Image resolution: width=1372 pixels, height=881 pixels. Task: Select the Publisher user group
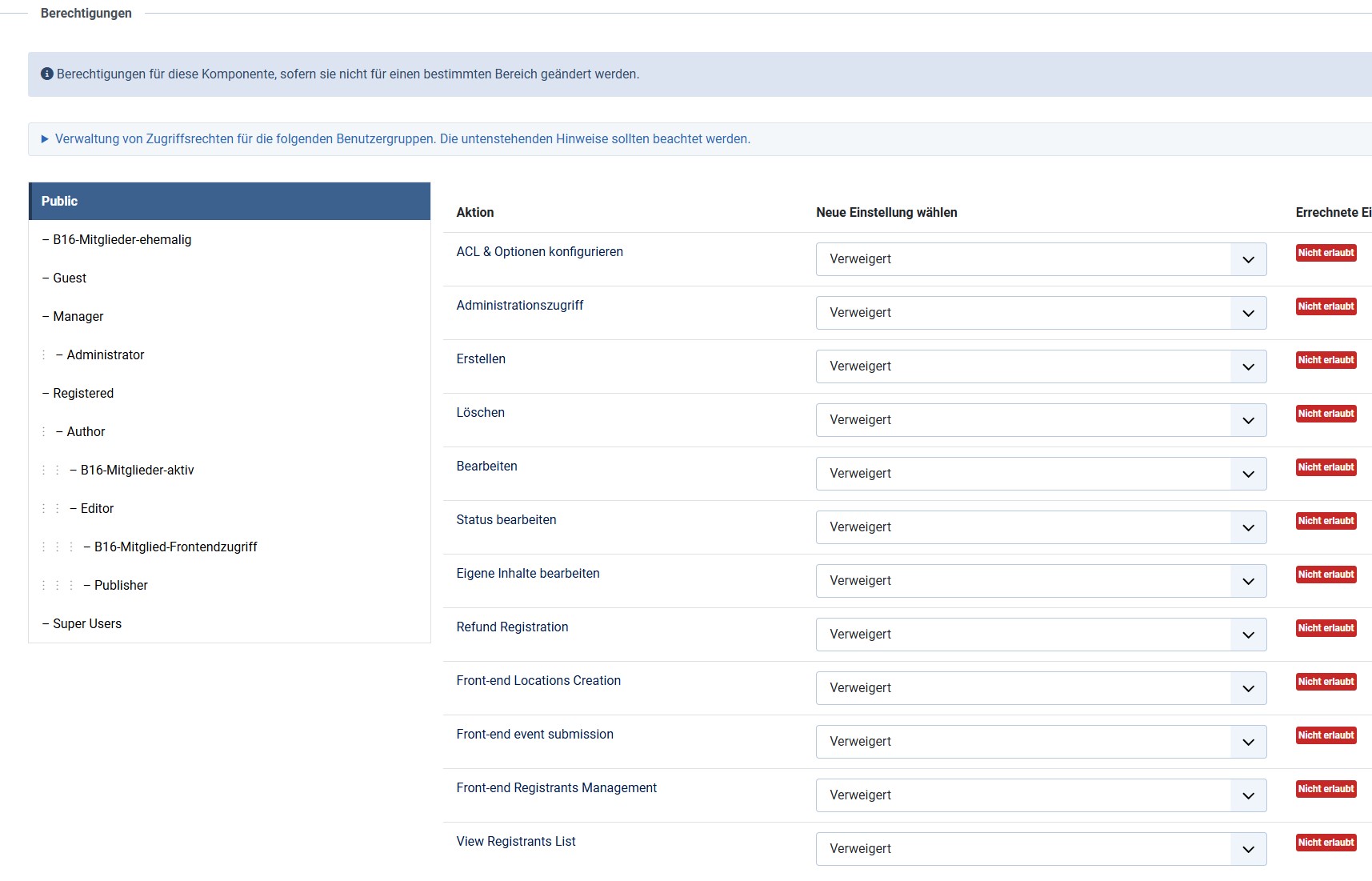click(121, 586)
